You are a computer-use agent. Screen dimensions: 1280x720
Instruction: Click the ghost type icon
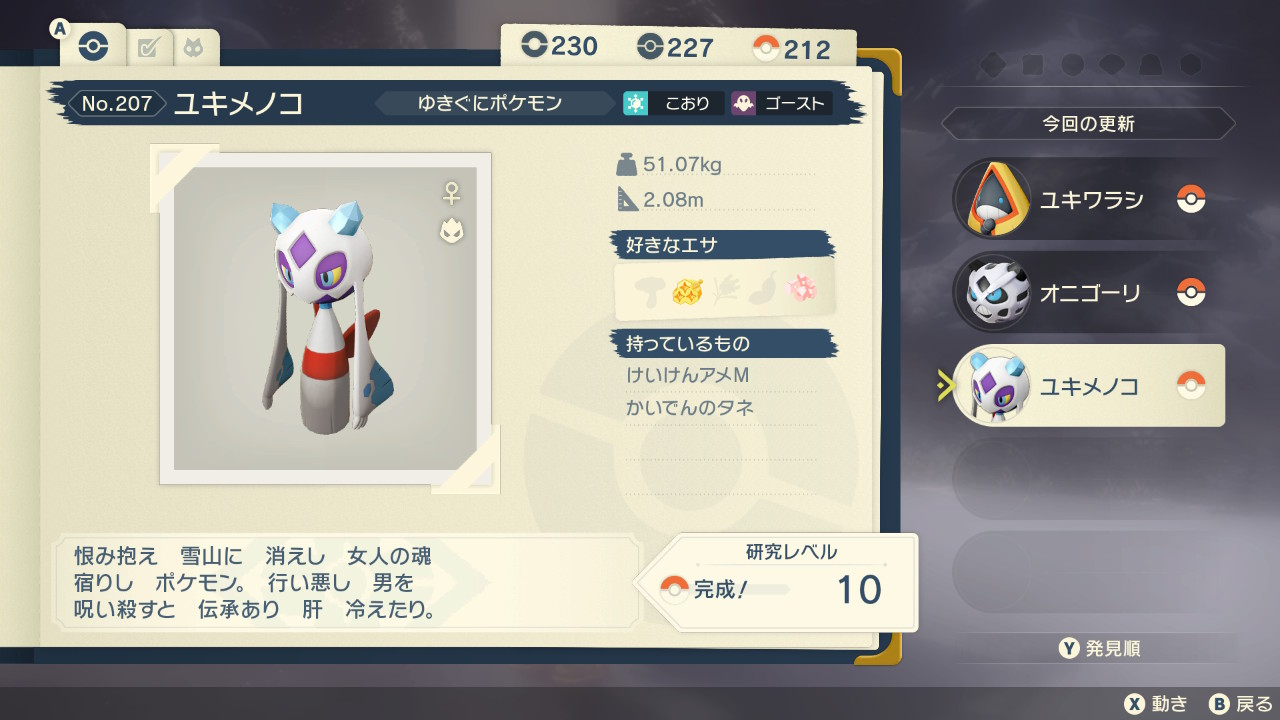[743, 103]
